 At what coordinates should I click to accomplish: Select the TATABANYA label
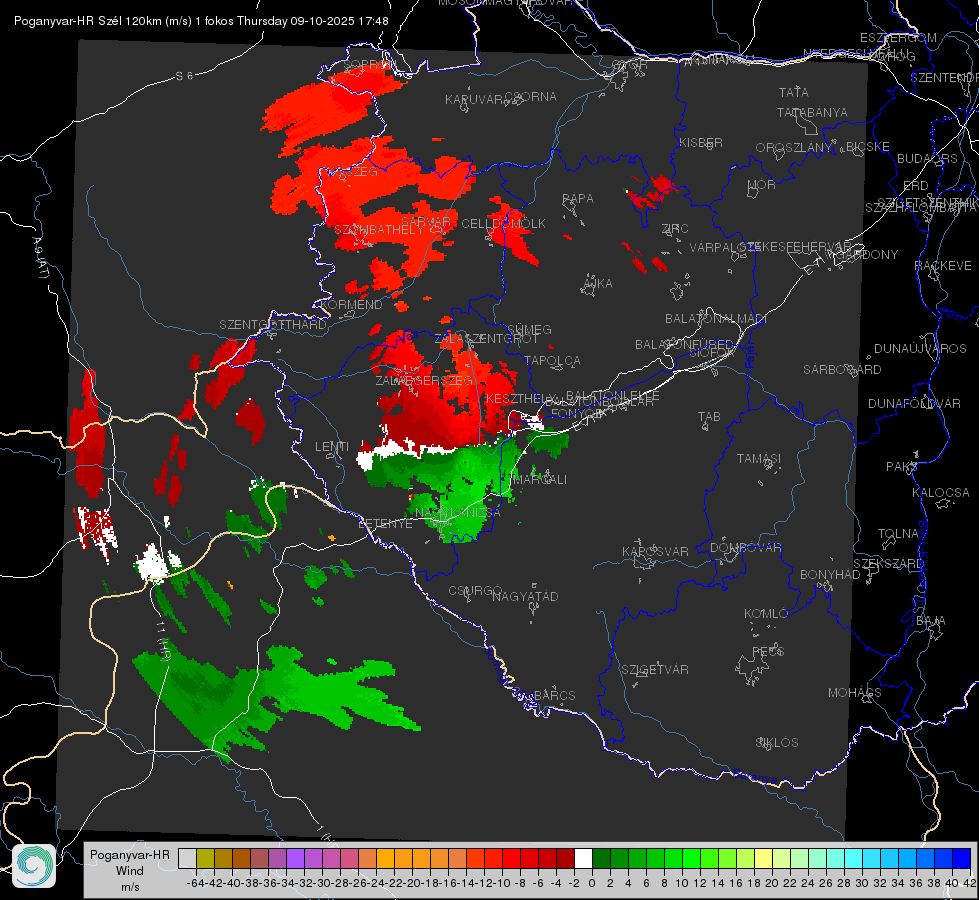[x=812, y=112]
